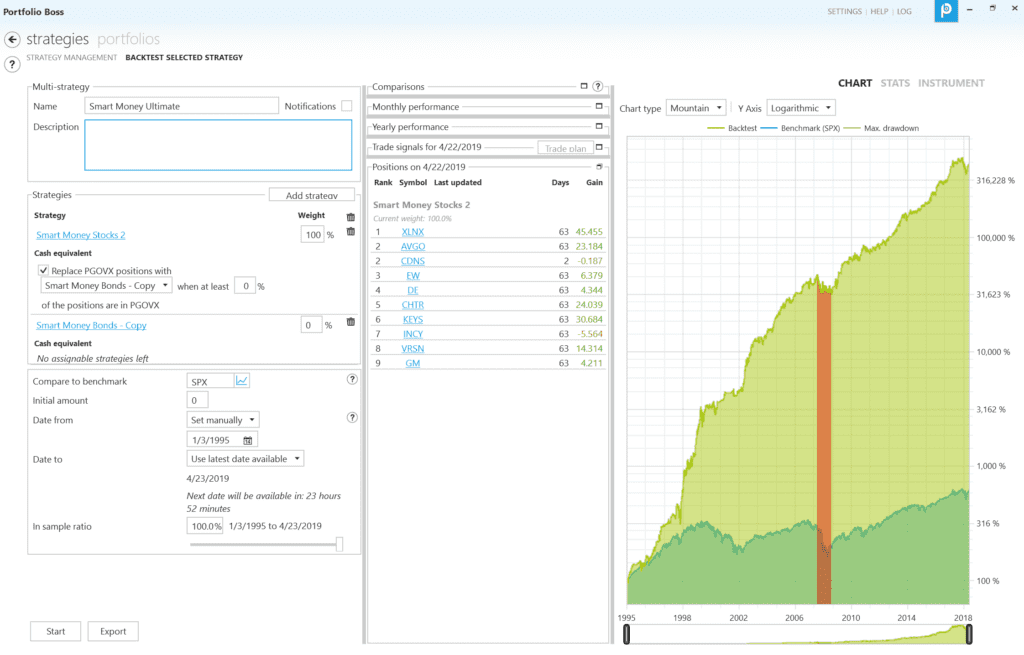Click into the Description text area

pos(218,145)
